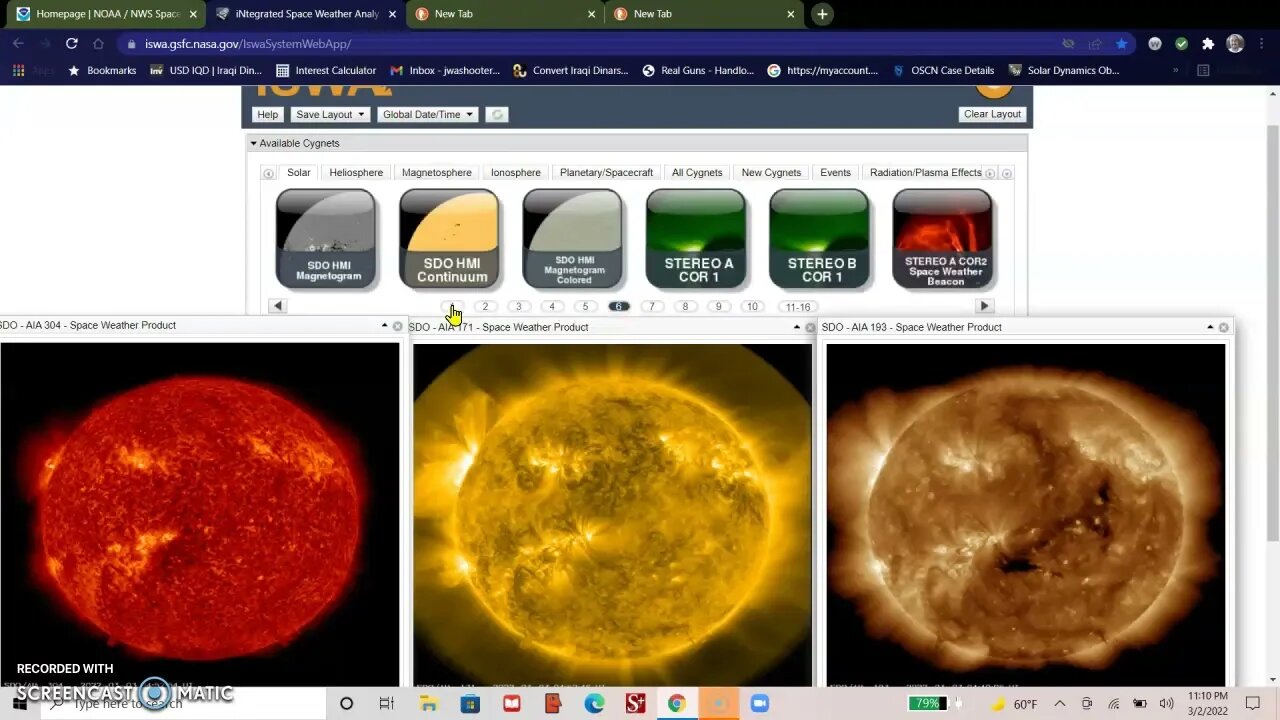The width and height of the screenshot is (1280, 720).
Task: Launch Microsoft Edge from the taskbar
Action: [x=594, y=704]
